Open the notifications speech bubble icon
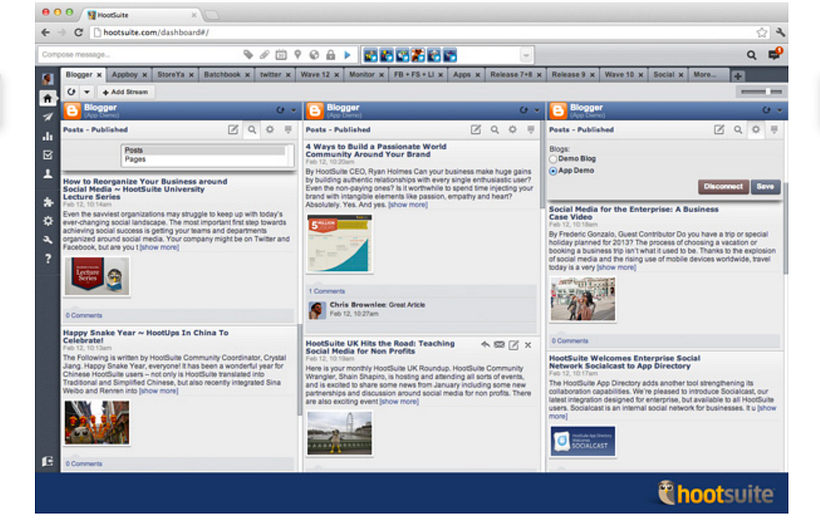Viewport: 820px width, 525px height. point(775,54)
